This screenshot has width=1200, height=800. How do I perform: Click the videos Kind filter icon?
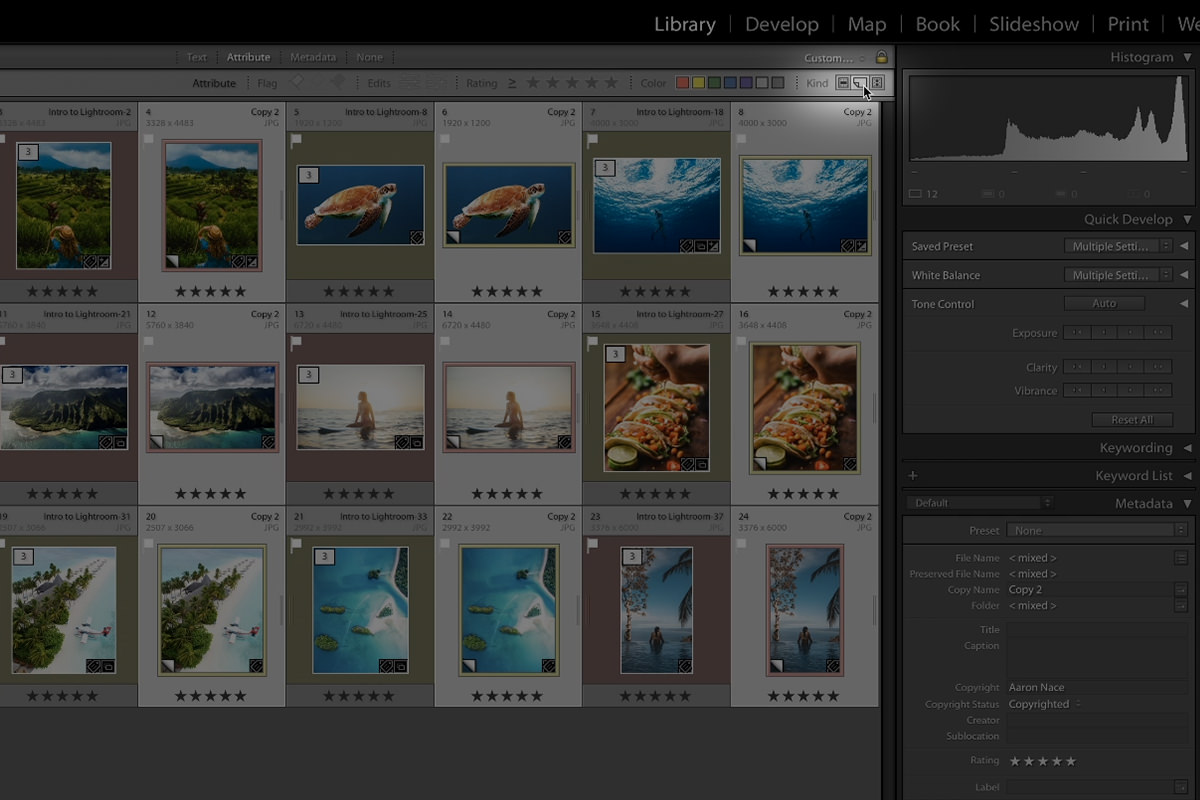point(877,82)
